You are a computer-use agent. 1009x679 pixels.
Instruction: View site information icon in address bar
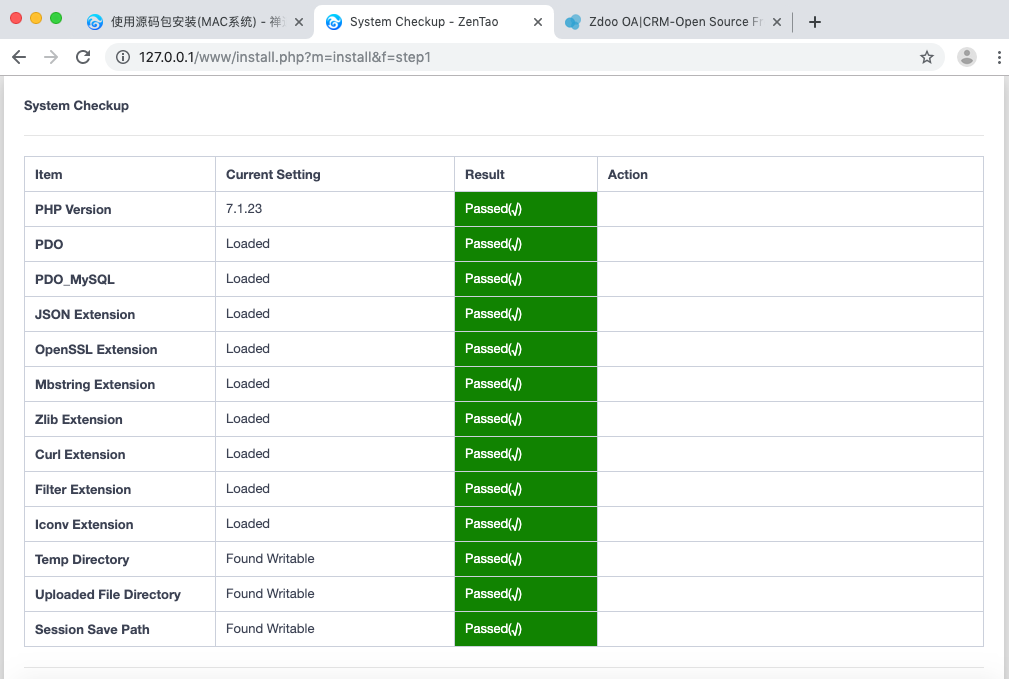pos(123,57)
